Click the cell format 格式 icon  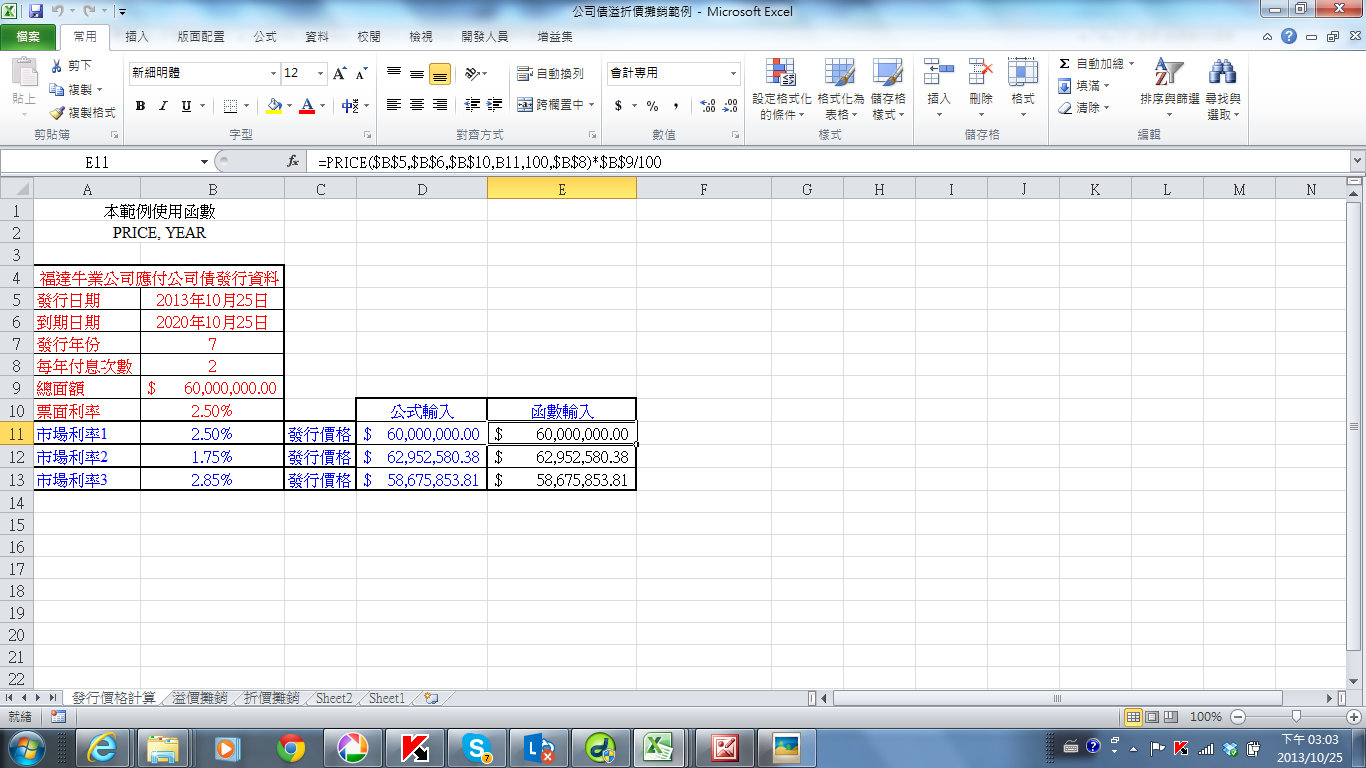1023,73
